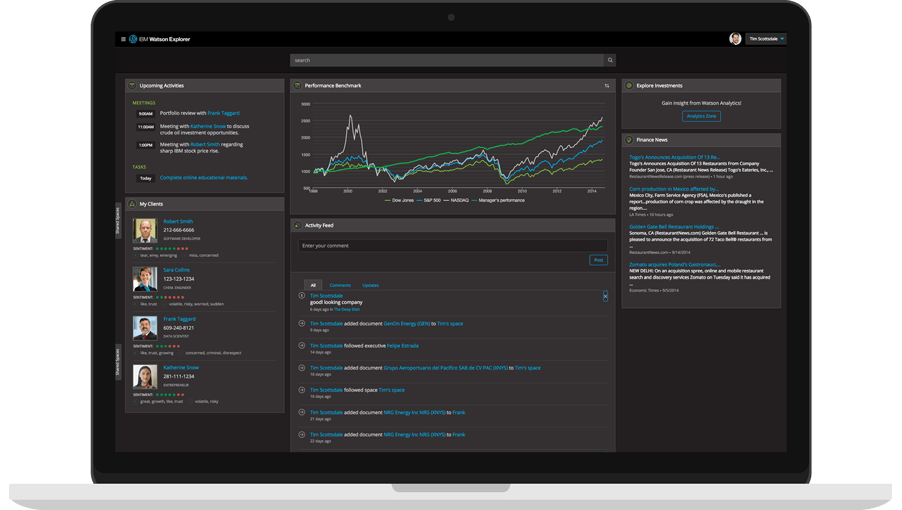The height and width of the screenshot is (510, 902).
Task: Open Shared Spaces side tab beside Katherine Snow
Action: click(118, 362)
